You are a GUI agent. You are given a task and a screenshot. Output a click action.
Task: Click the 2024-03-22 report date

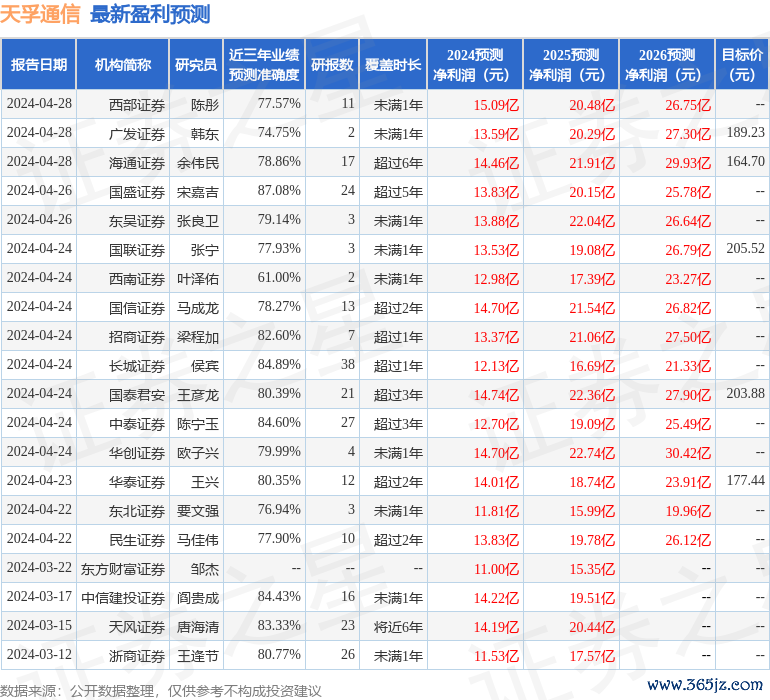pos(39,567)
